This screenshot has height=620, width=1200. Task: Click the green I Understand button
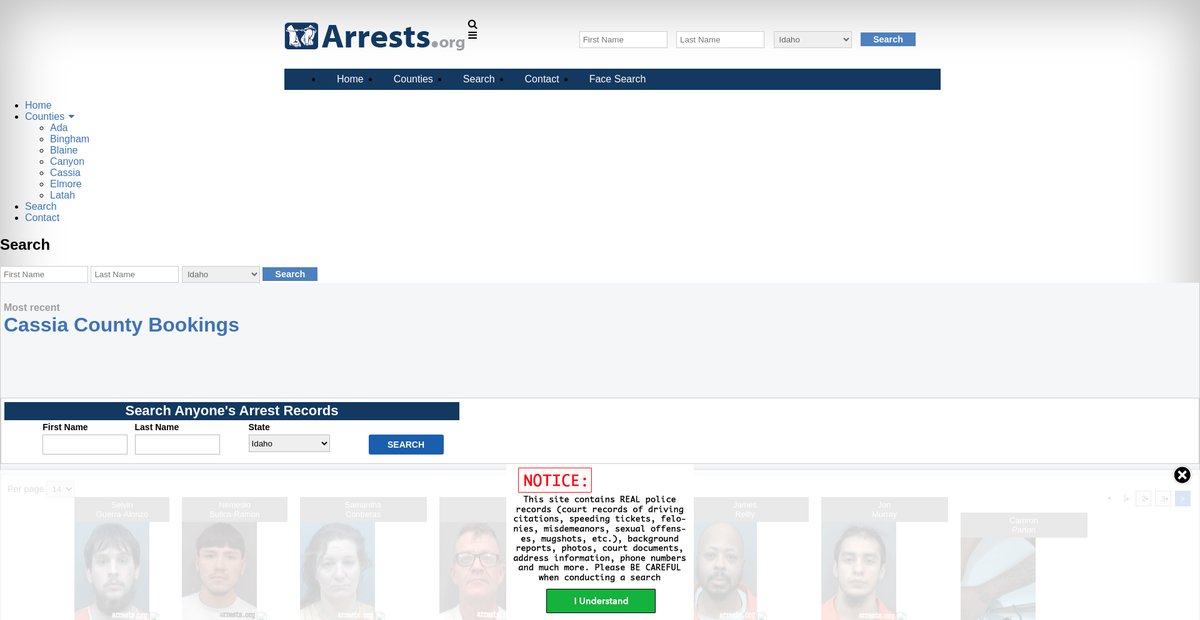pyautogui.click(x=601, y=601)
